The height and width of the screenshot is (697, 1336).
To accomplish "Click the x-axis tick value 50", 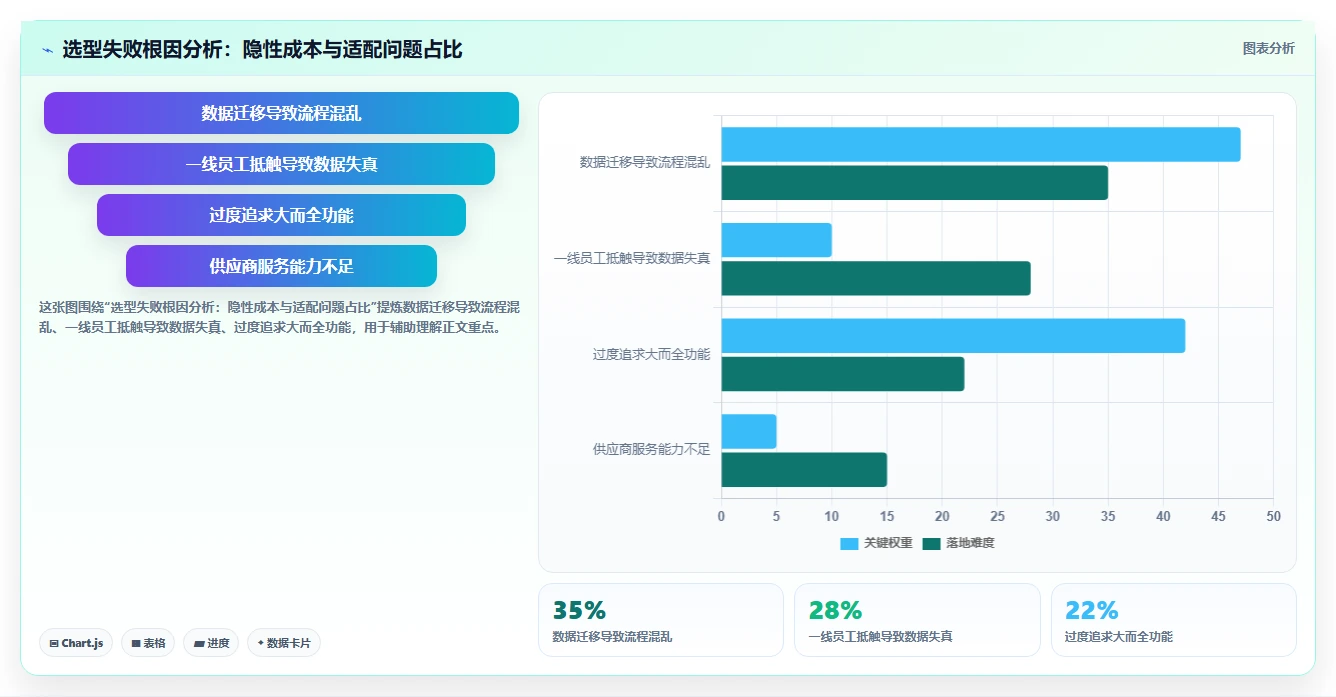I will coord(1273,516).
